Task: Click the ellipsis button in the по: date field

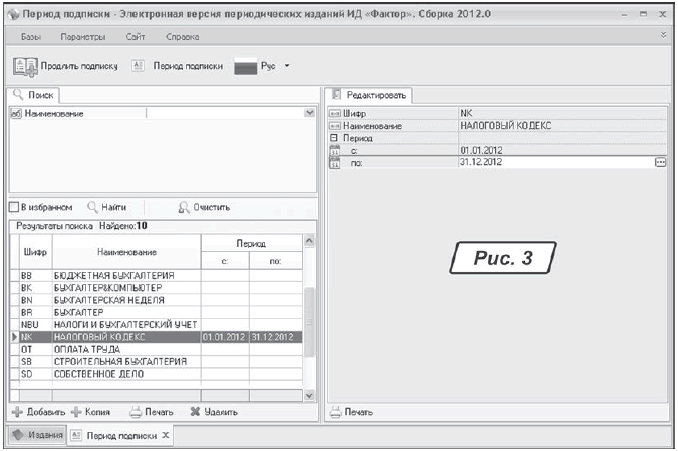Action: pos(660,161)
